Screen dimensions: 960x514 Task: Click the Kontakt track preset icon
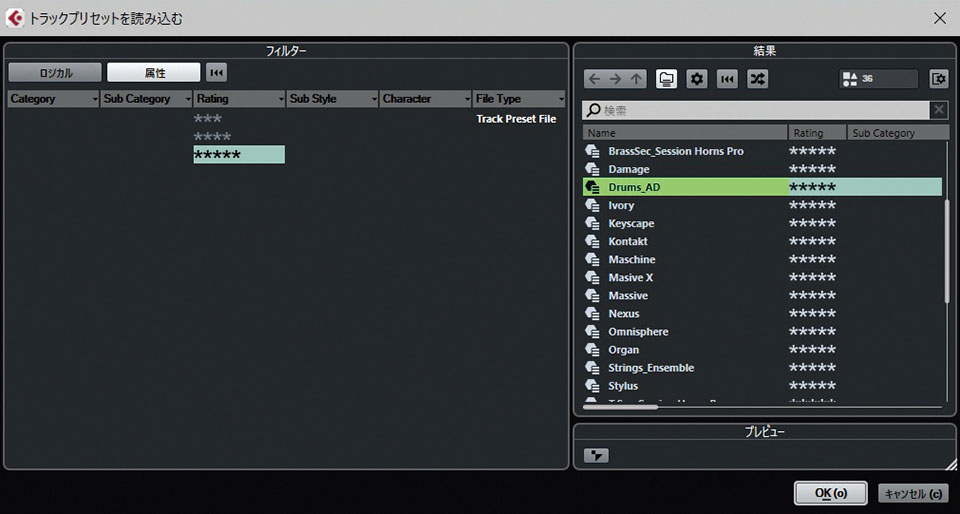pyautogui.click(x=592, y=241)
